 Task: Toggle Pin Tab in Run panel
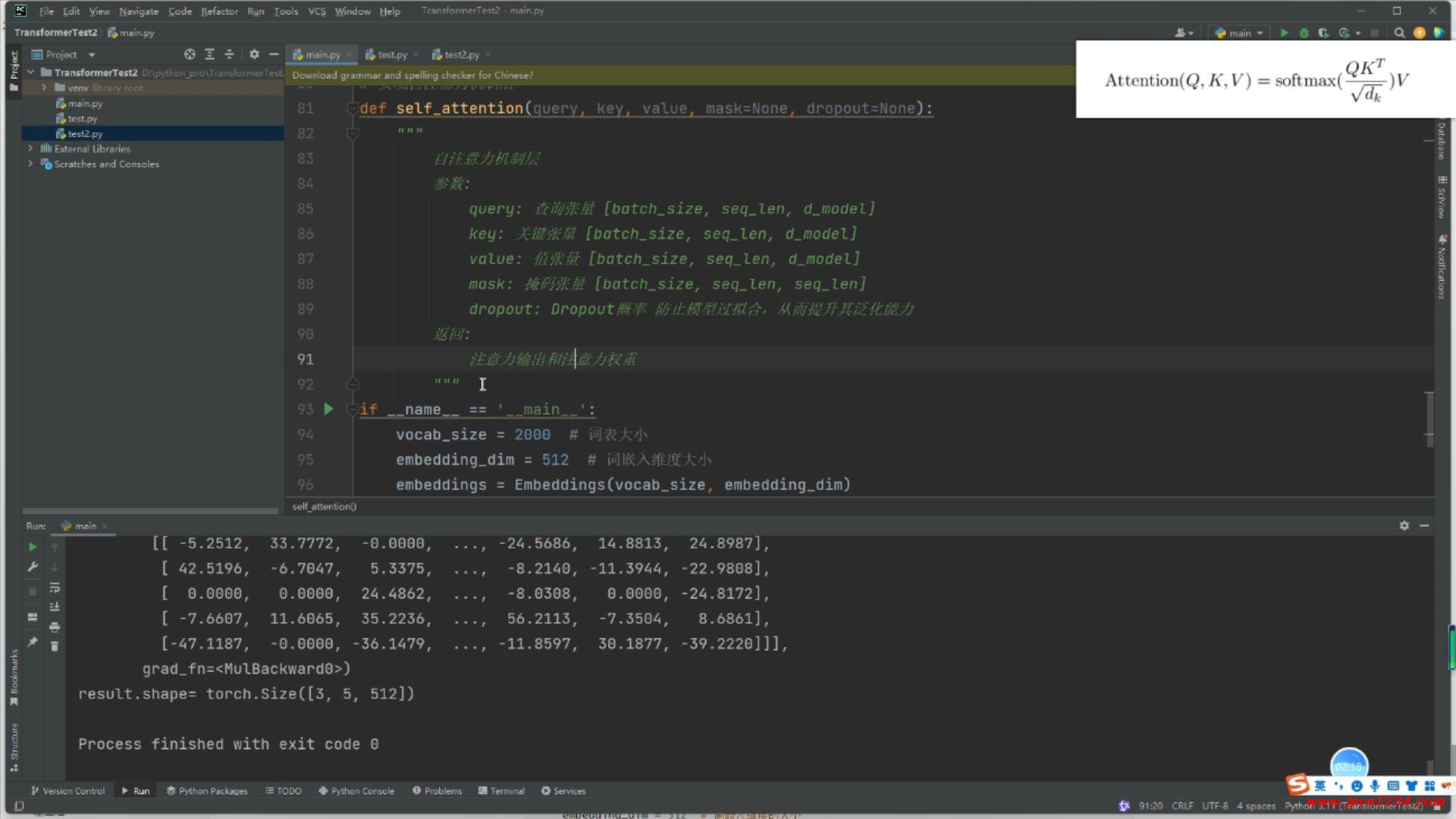pos(33,642)
